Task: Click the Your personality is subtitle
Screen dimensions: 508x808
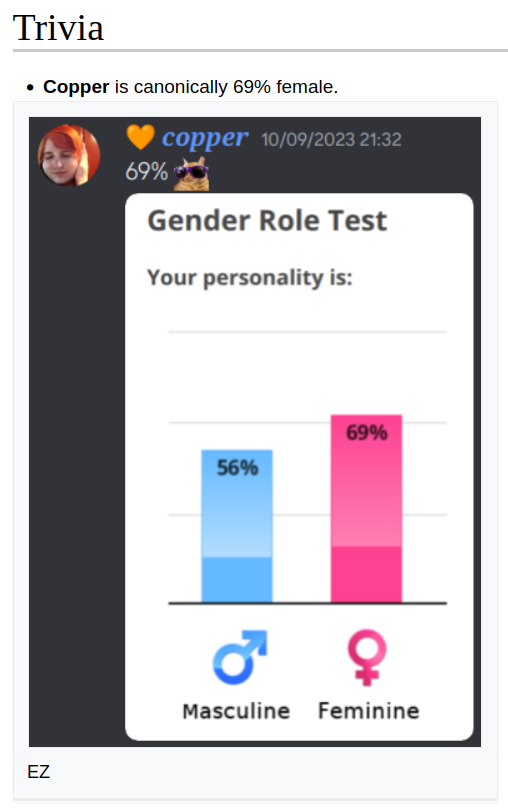Action: (250, 278)
